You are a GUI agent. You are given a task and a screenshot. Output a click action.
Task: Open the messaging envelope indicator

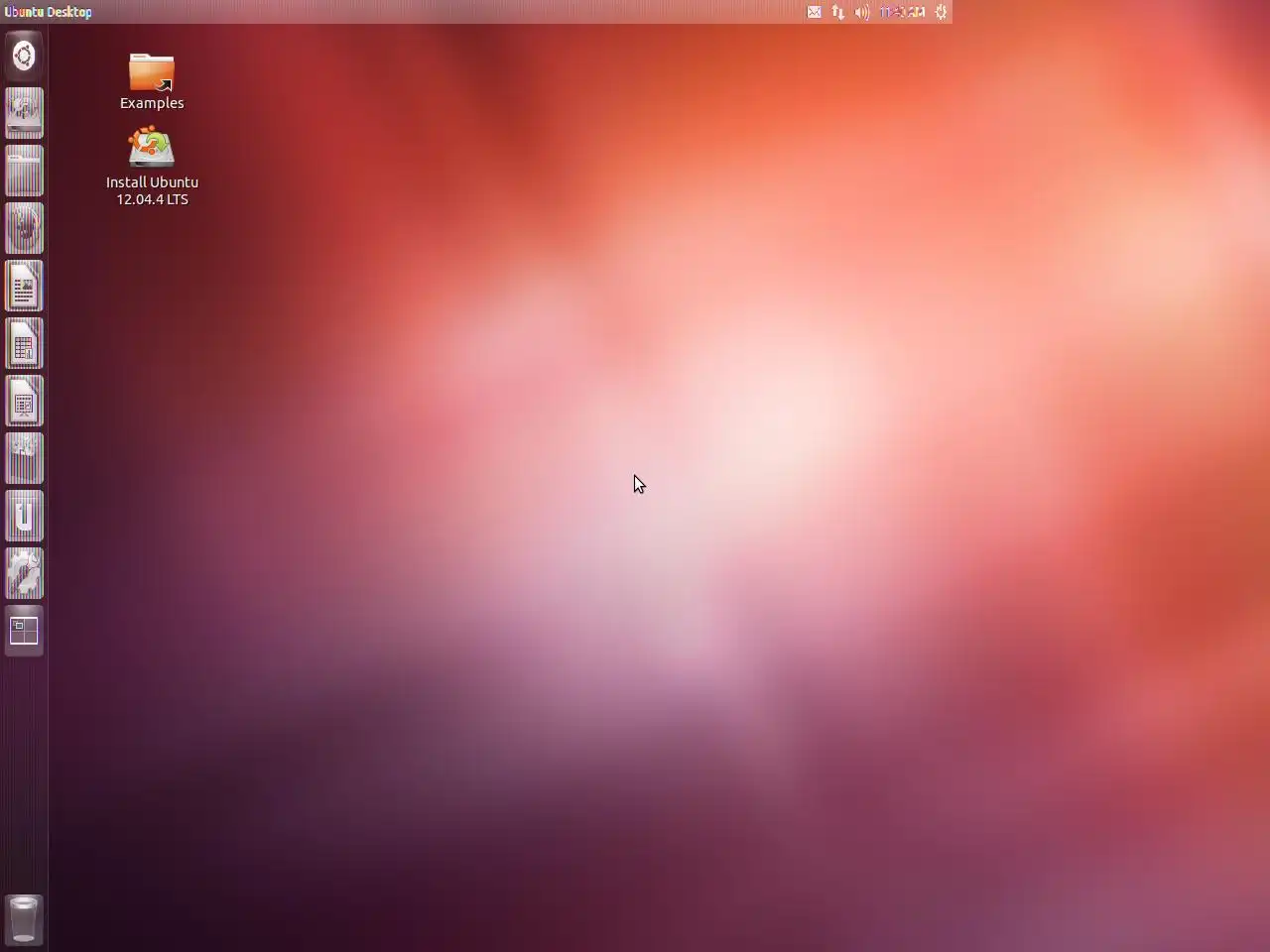815,12
